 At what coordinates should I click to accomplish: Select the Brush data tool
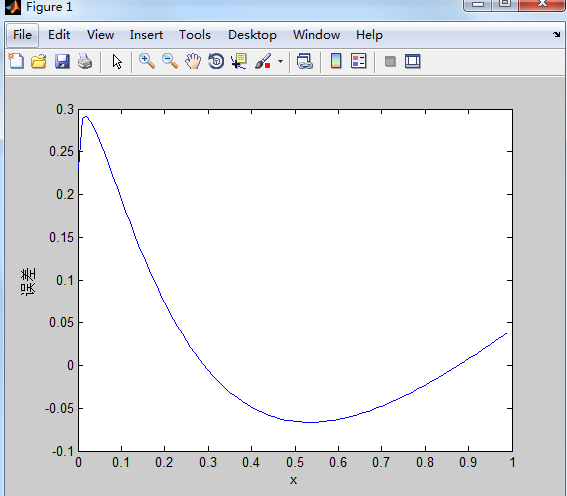(x=263, y=61)
